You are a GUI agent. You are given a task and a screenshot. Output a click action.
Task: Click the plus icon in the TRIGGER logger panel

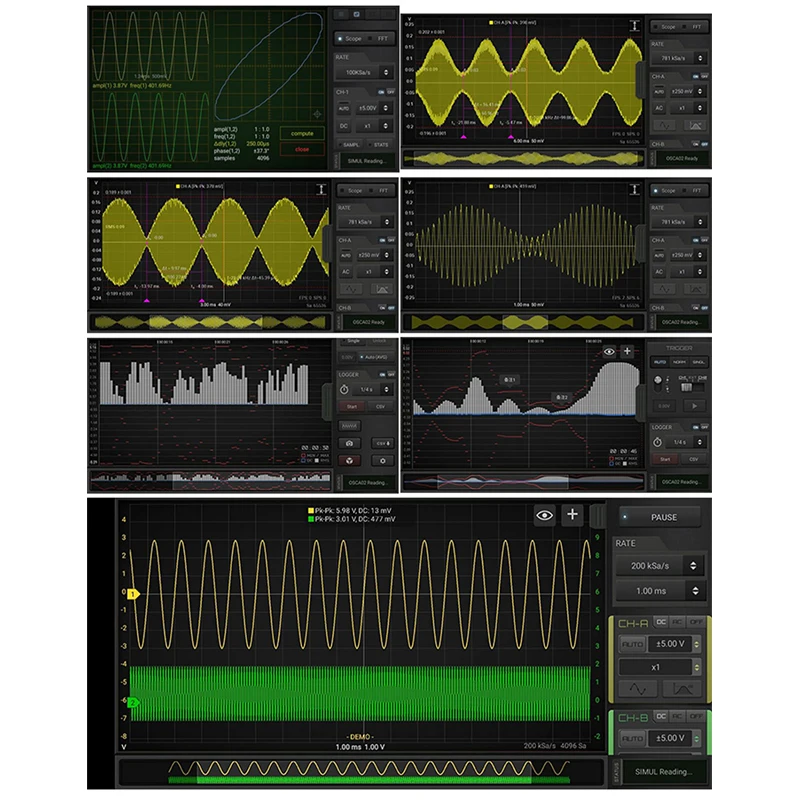coord(627,351)
